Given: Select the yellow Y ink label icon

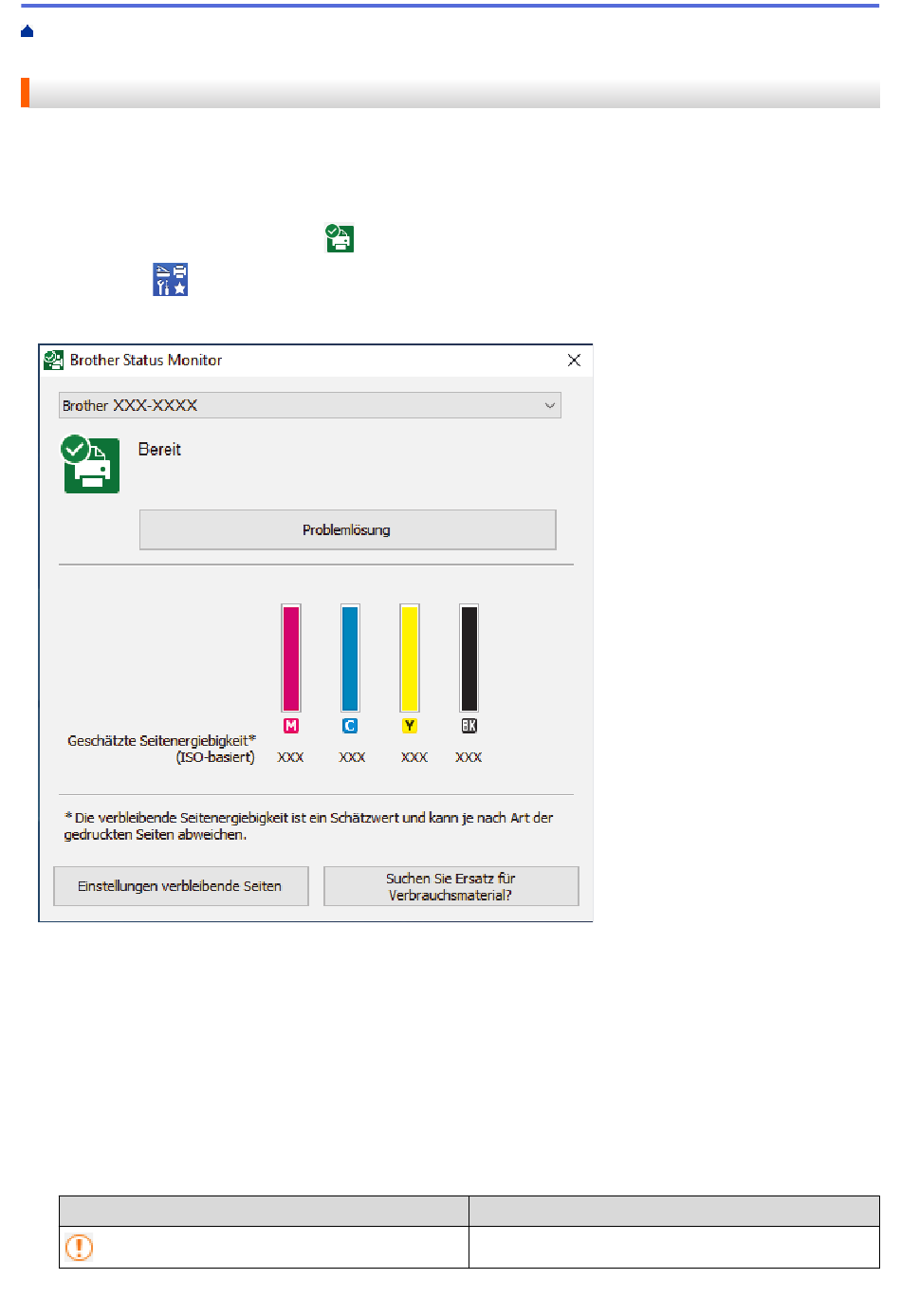Looking at the screenshot, I should tap(410, 726).
